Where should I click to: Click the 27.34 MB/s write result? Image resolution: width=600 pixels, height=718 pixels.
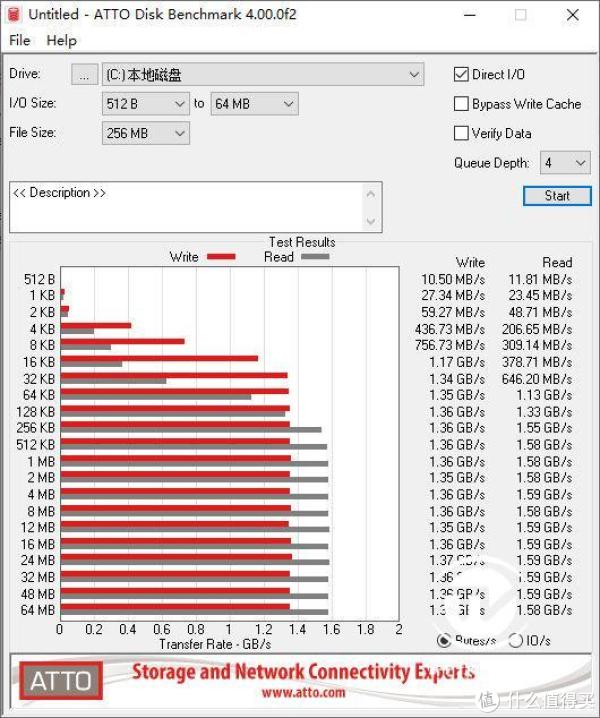coord(453,295)
